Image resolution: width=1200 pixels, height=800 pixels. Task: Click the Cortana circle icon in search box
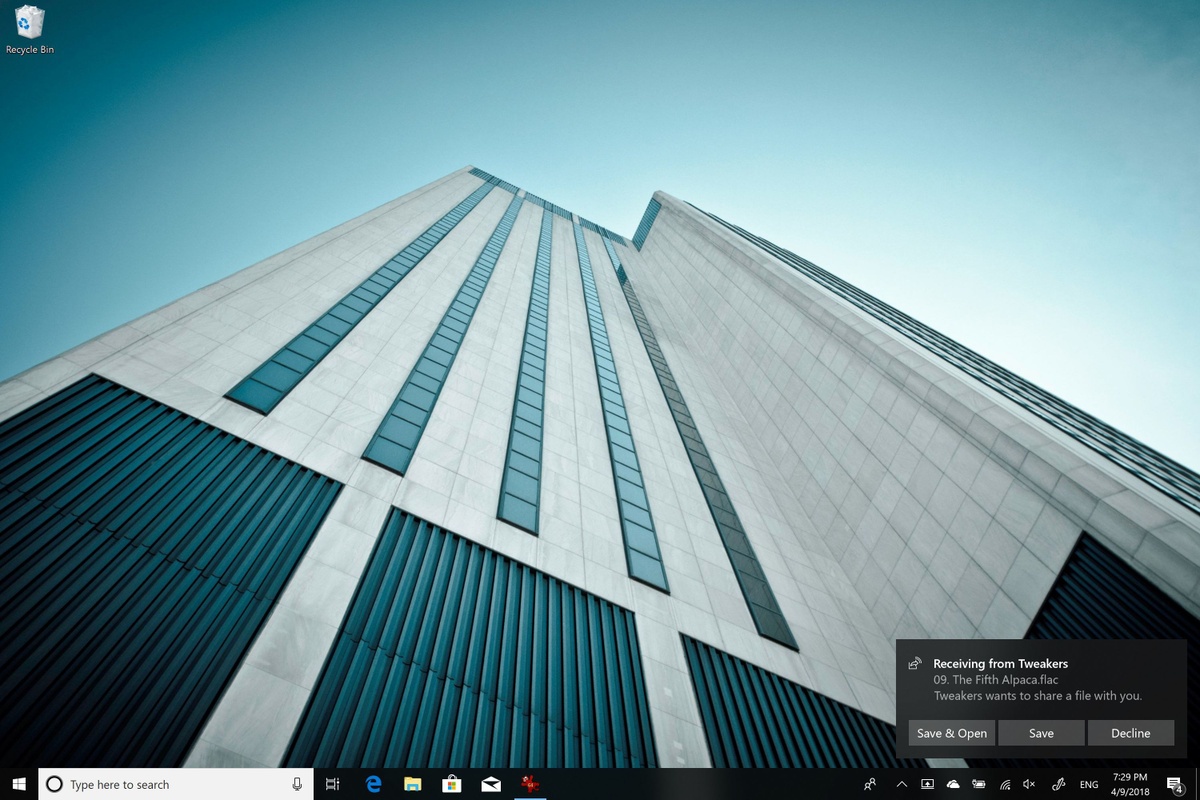point(55,785)
